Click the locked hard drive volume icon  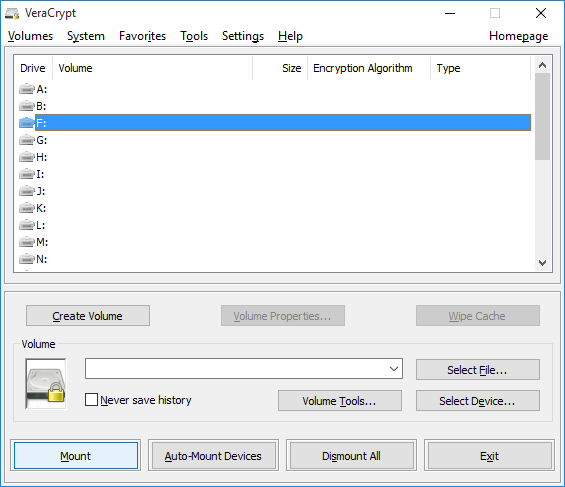tap(46, 384)
